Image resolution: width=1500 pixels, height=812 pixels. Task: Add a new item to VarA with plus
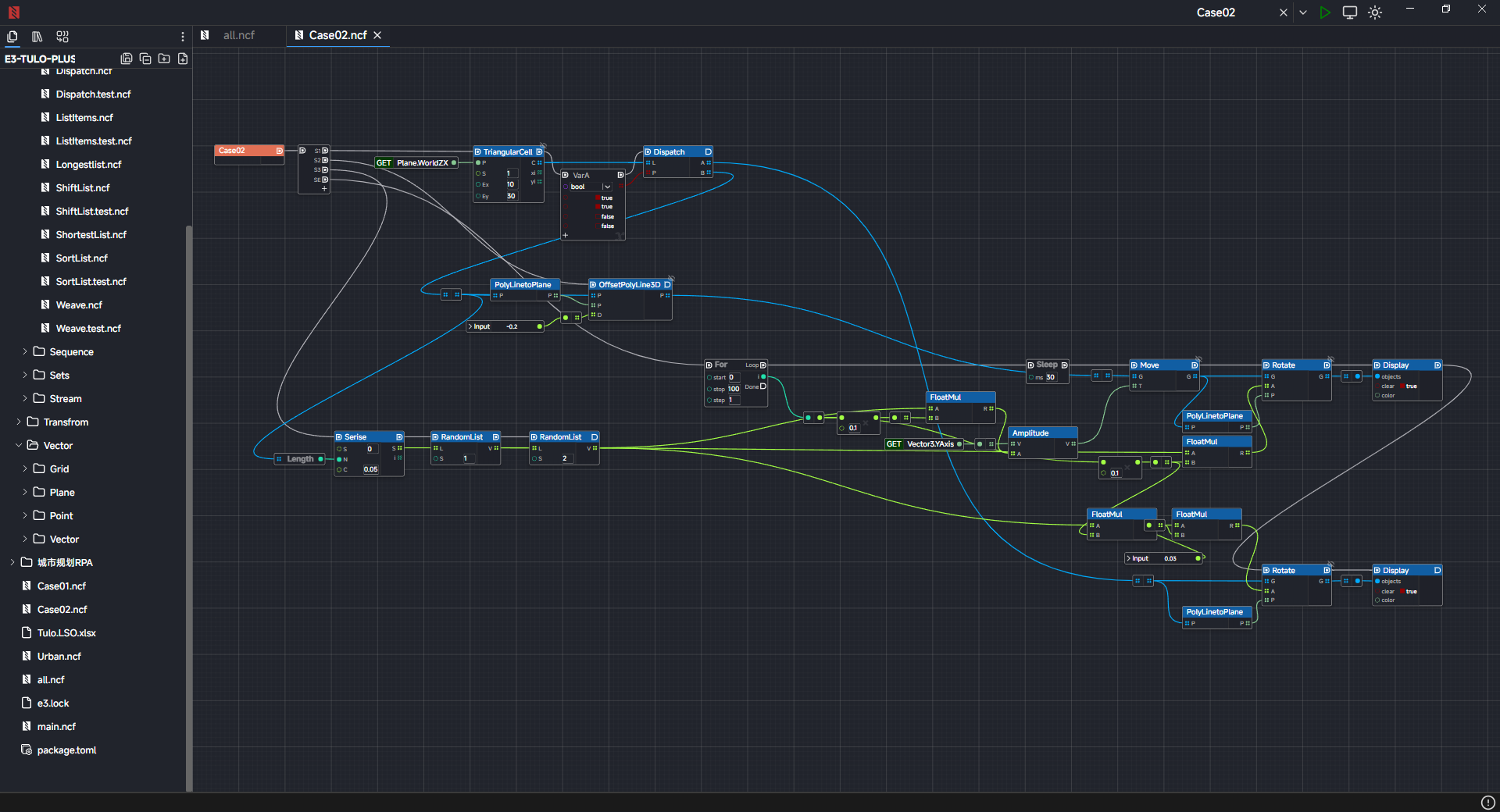pos(566,235)
